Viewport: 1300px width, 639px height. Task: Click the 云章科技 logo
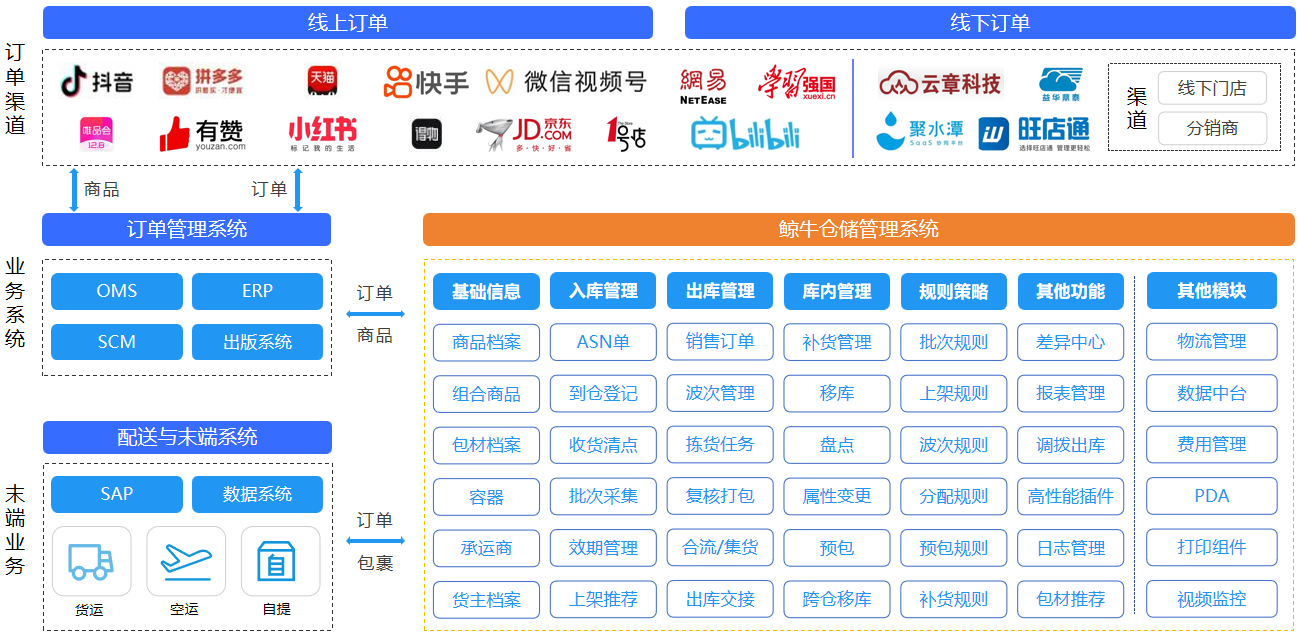(x=940, y=83)
